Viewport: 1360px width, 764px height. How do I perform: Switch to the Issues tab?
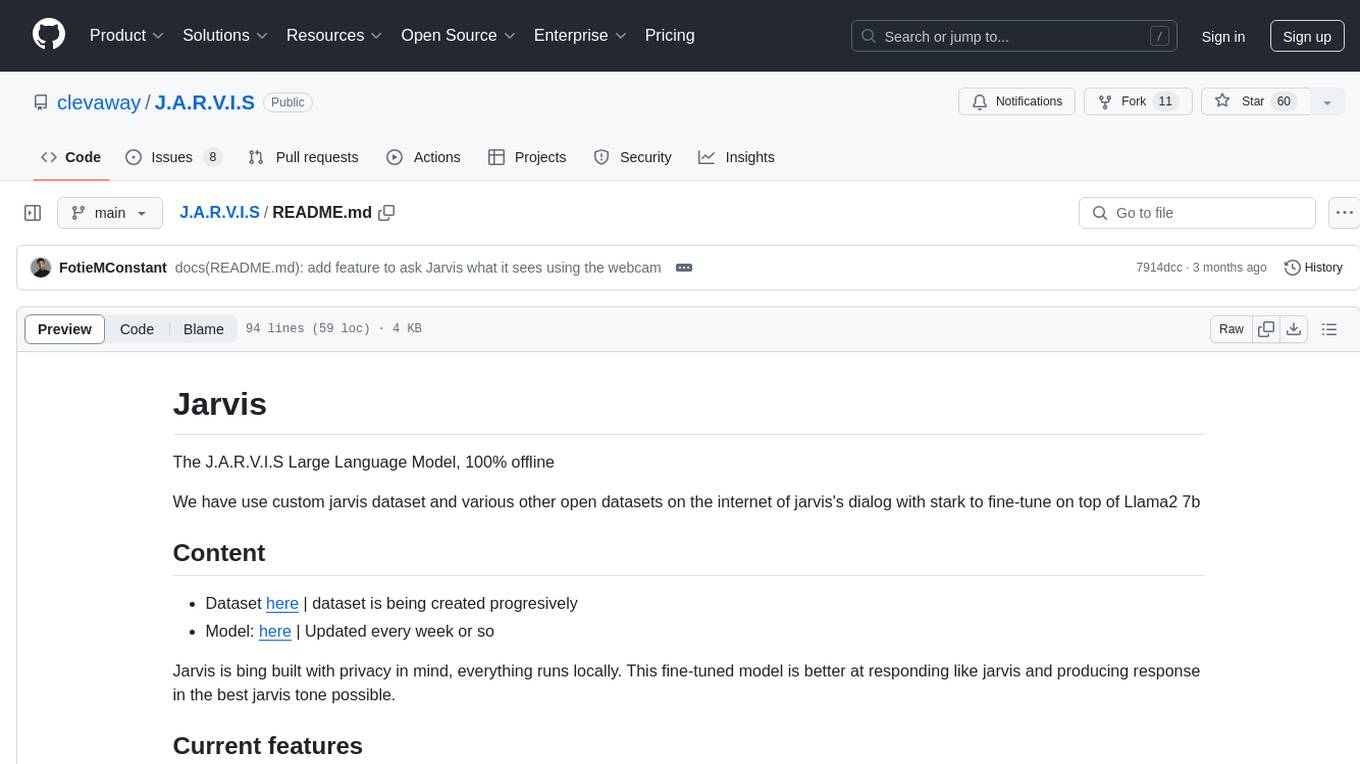point(173,157)
